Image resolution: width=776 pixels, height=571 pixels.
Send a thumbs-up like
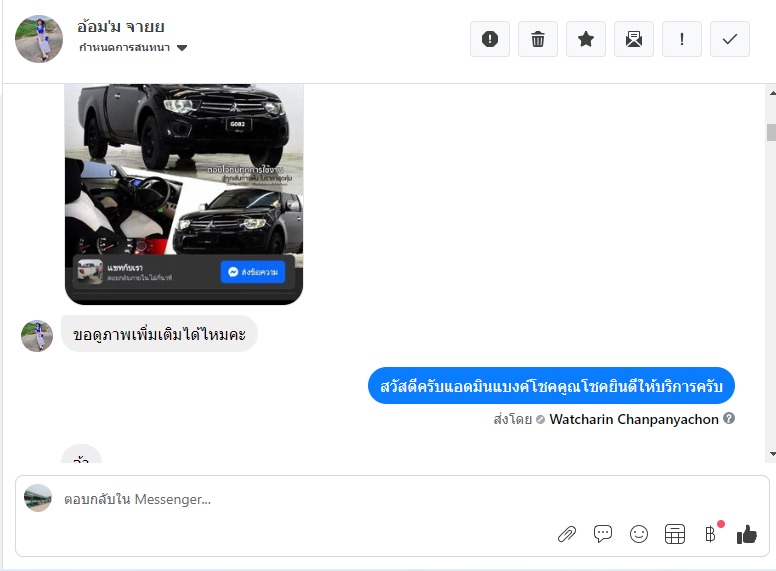[747, 534]
